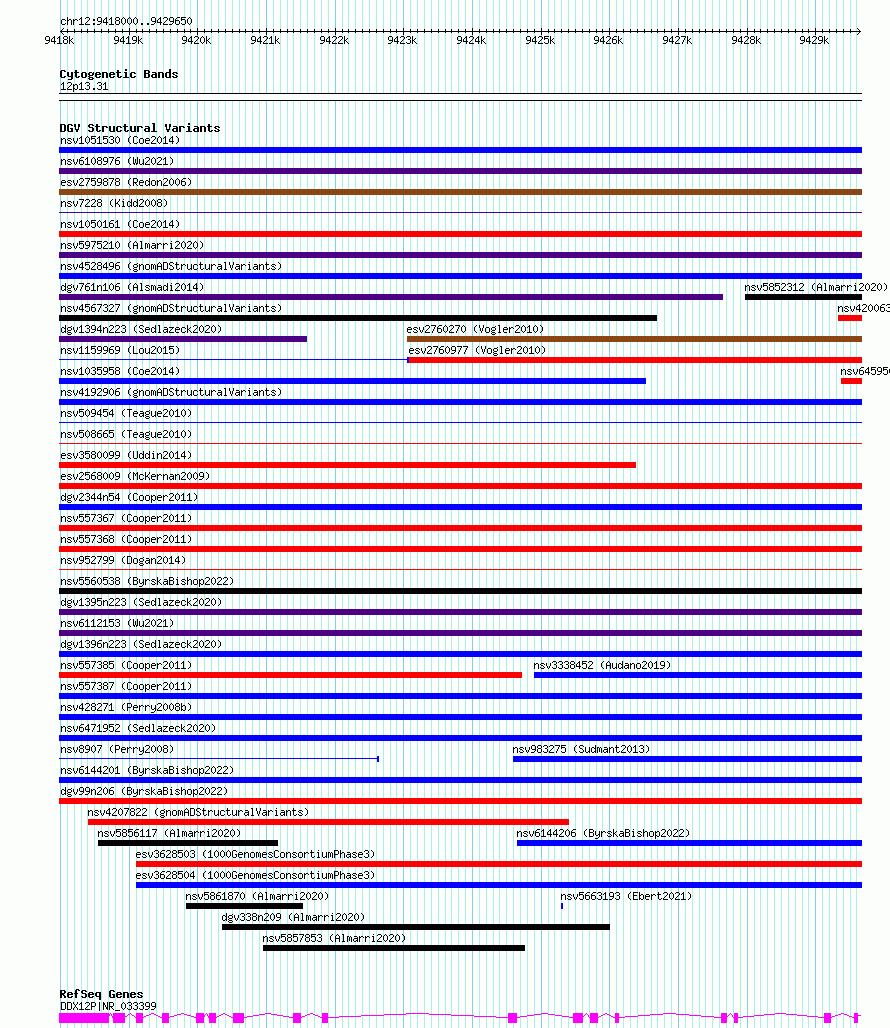Open nsv1159969 (Lou2015) variant label
This screenshot has width=890, height=1028.
click(120, 350)
